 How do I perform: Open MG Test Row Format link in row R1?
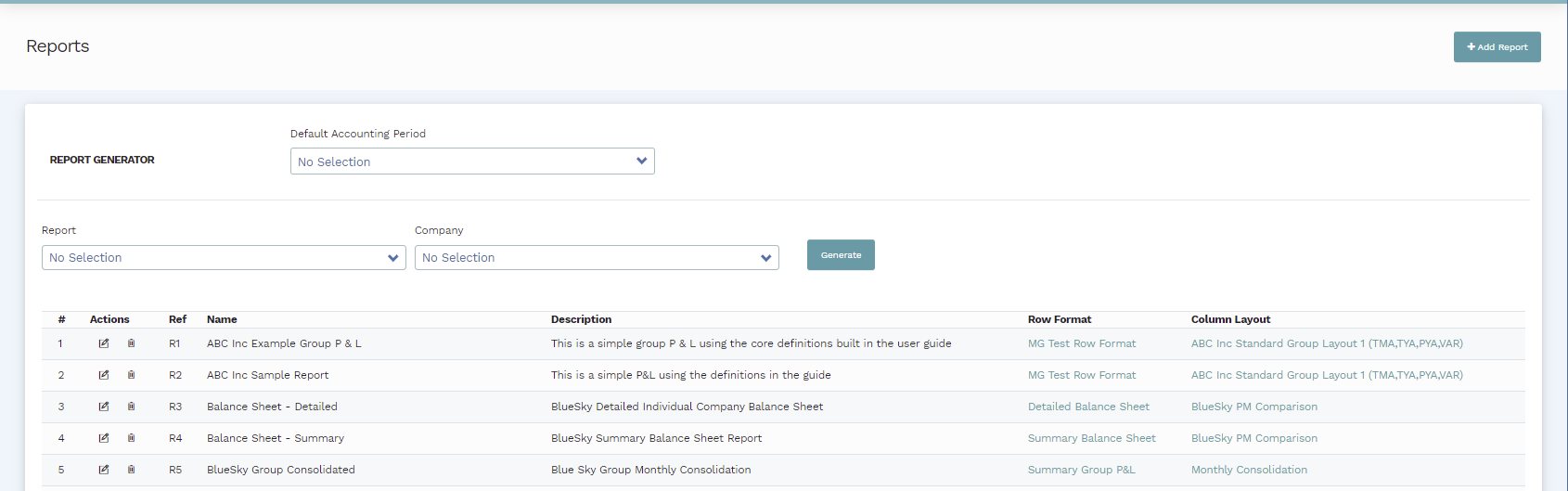pyautogui.click(x=1081, y=343)
